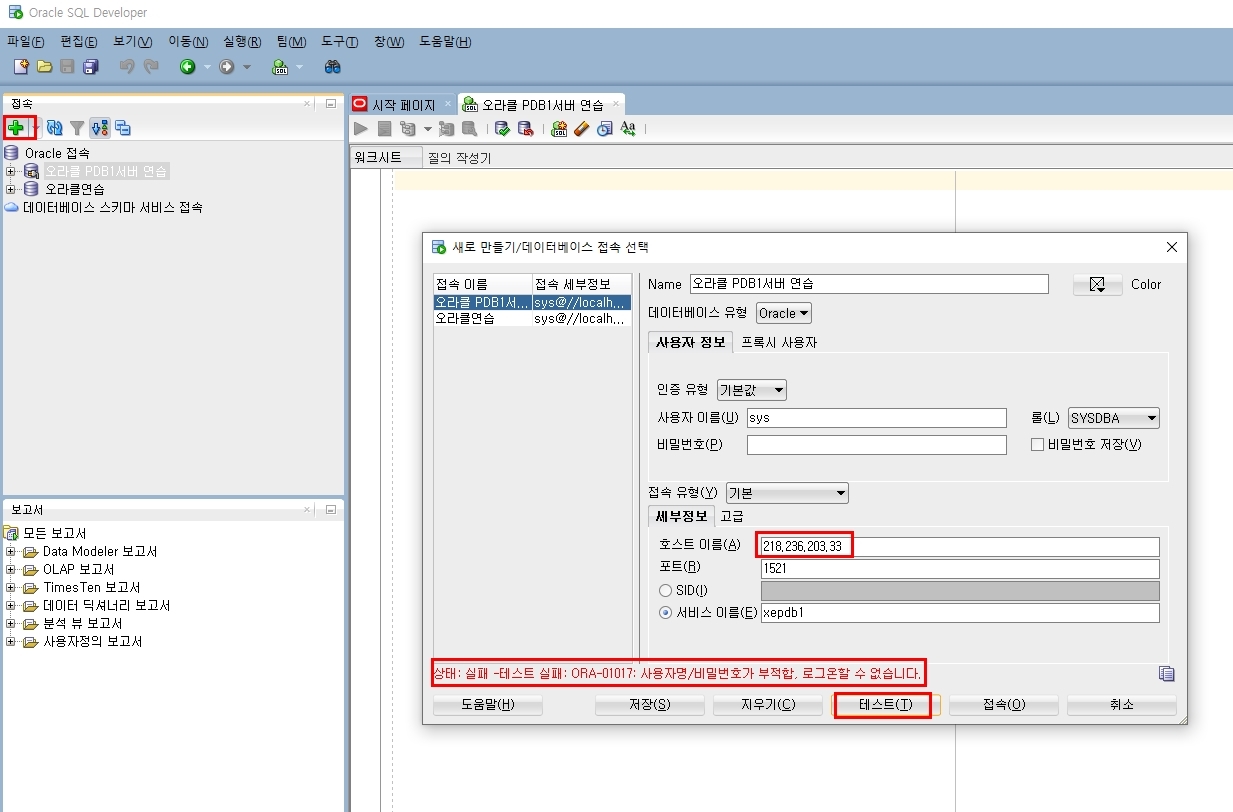Image resolution: width=1233 pixels, height=812 pixels.
Task: Click the binoculars Find DB Object icon
Action: (333, 67)
